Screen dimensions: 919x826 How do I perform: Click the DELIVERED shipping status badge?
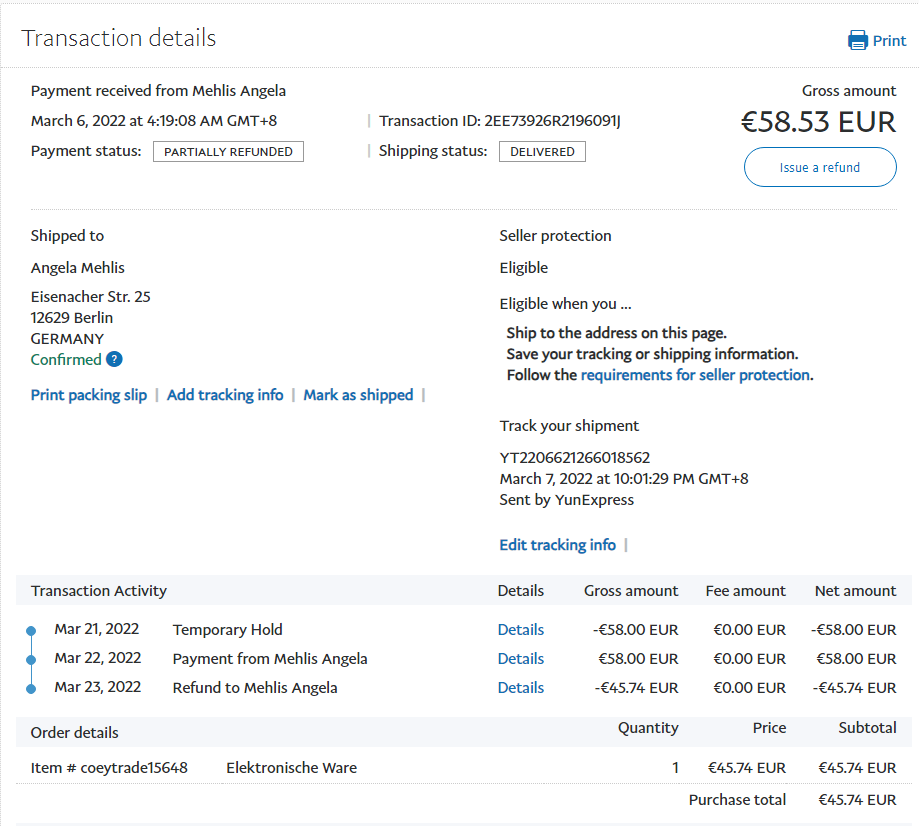(x=542, y=152)
